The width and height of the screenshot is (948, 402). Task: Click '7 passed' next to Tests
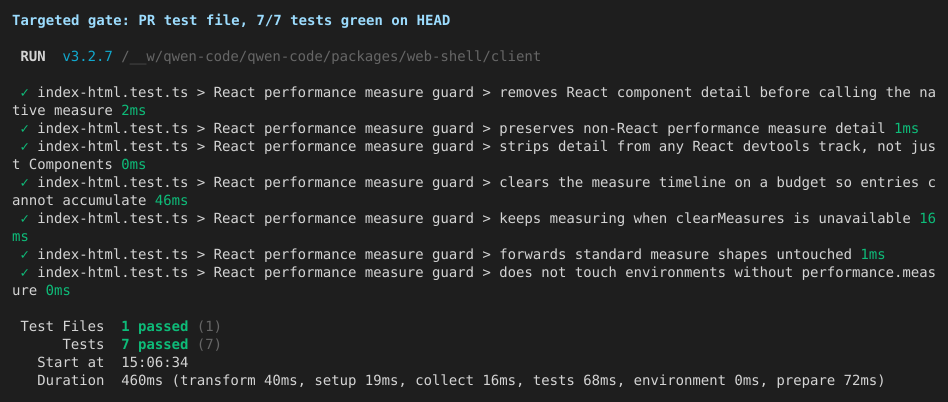point(155,345)
